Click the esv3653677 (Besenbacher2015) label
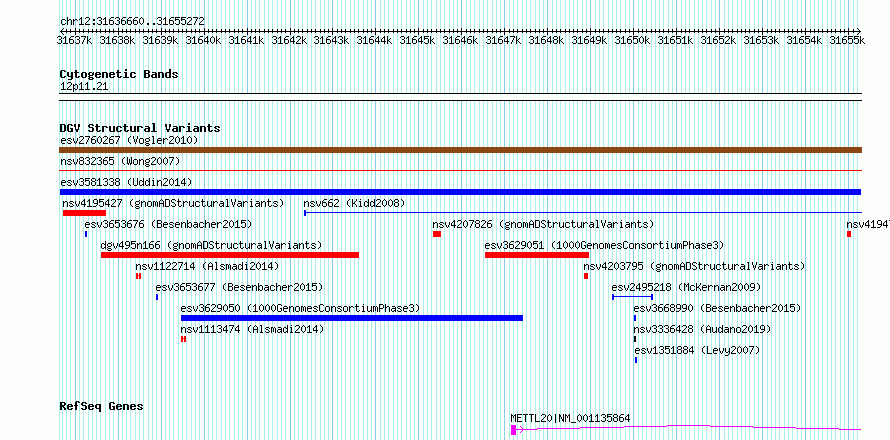 tap(239, 287)
